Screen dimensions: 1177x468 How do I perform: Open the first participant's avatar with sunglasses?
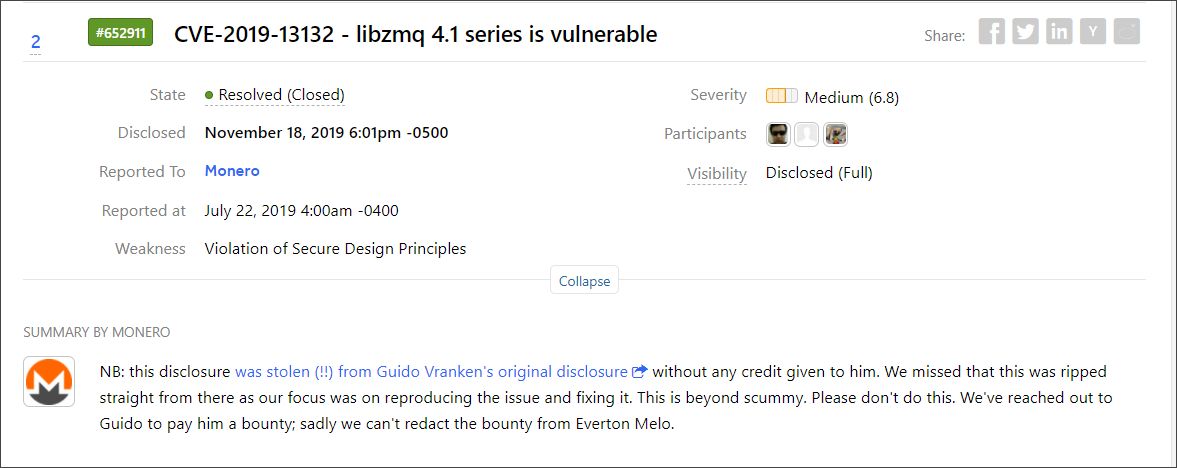point(779,134)
